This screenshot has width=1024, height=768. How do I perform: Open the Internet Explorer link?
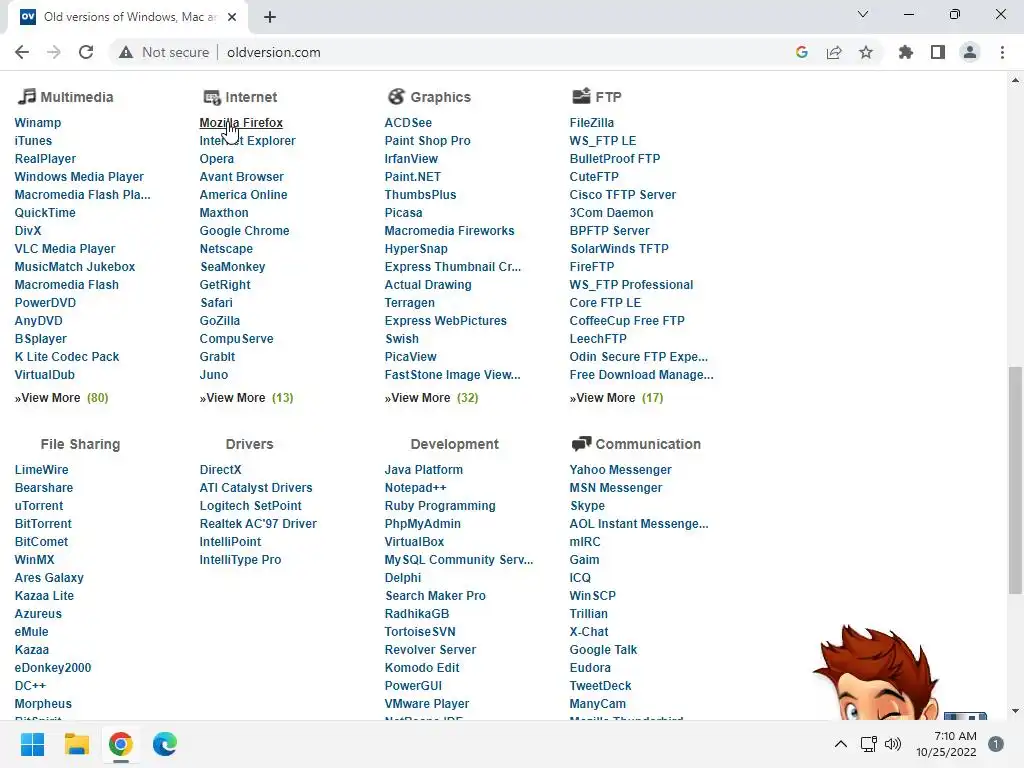click(x=248, y=141)
